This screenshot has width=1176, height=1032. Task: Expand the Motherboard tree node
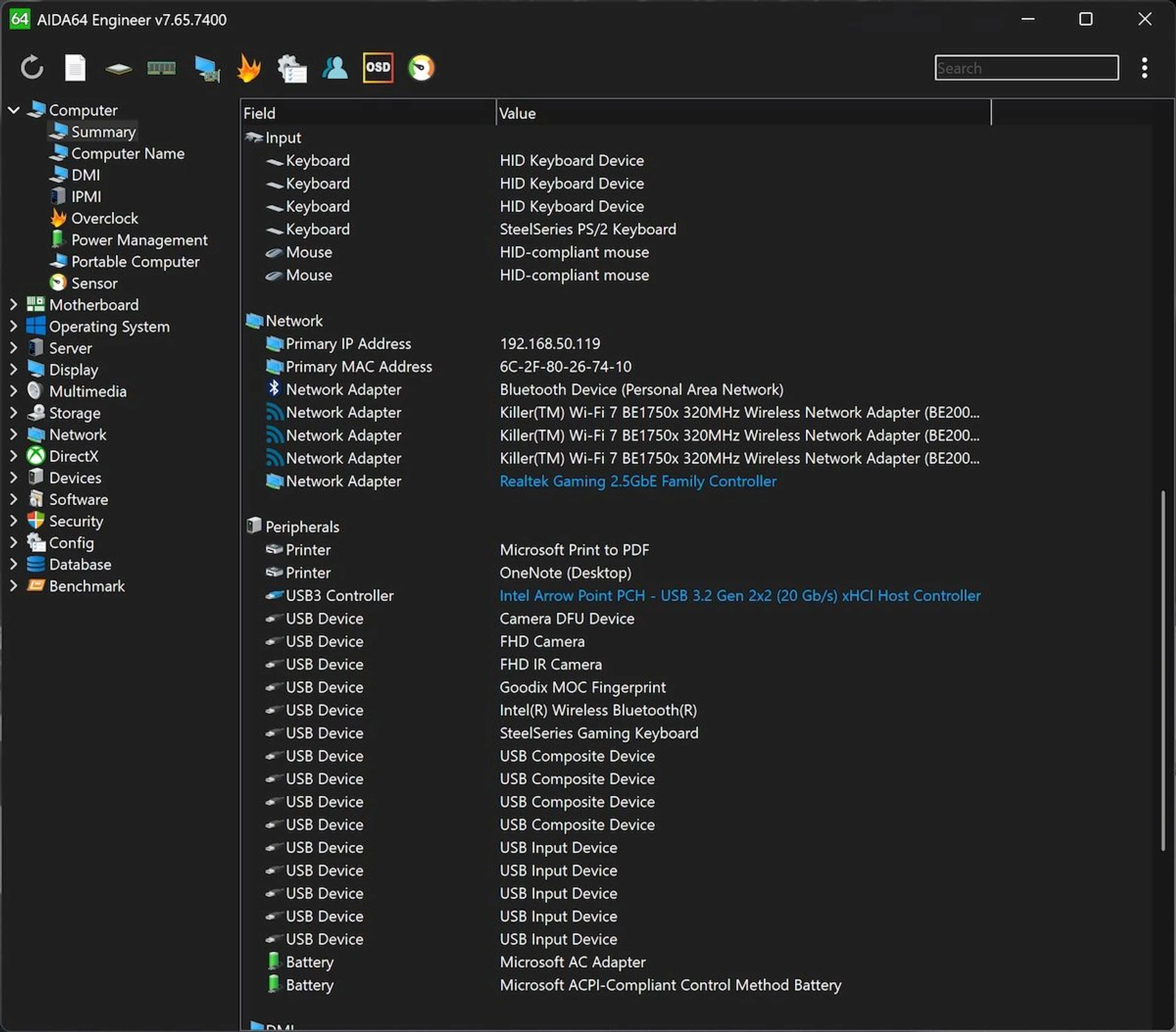tap(13, 304)
